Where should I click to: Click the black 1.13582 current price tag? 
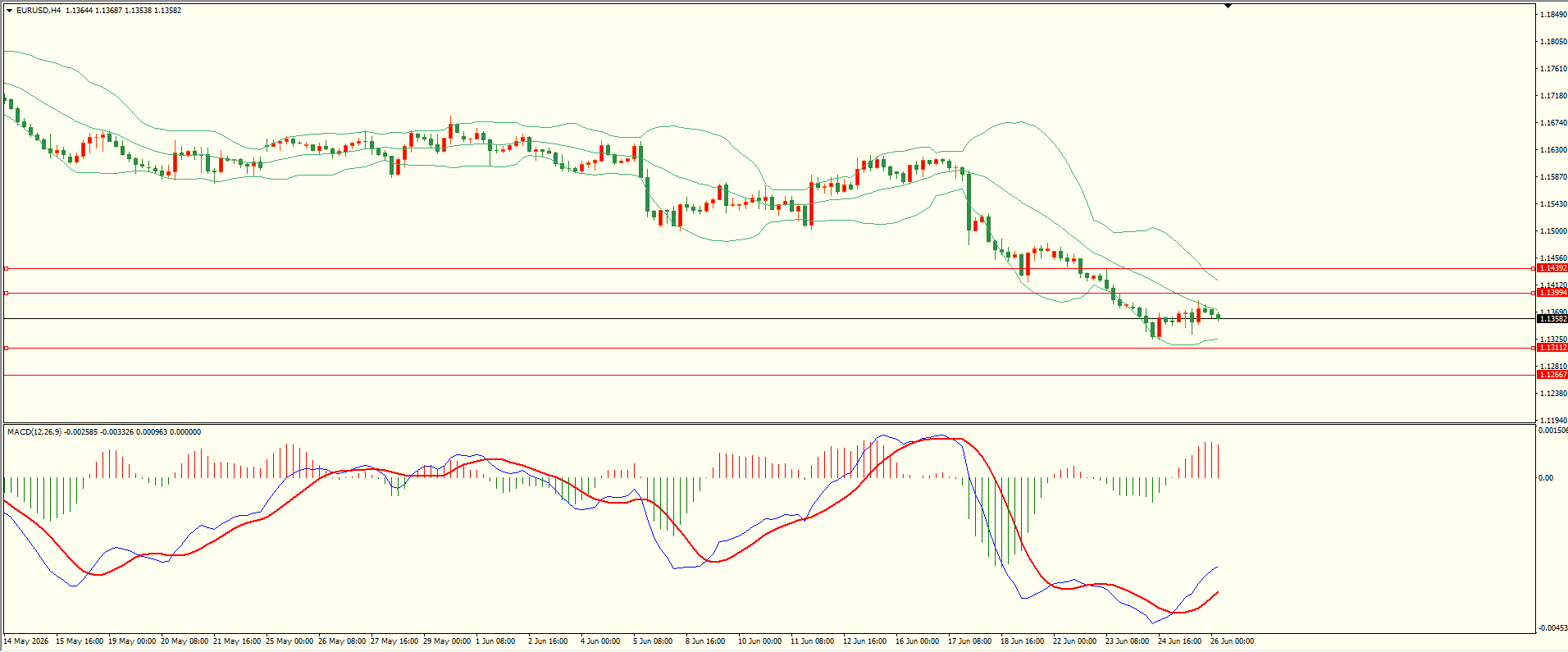click(x=1552, y=318)
